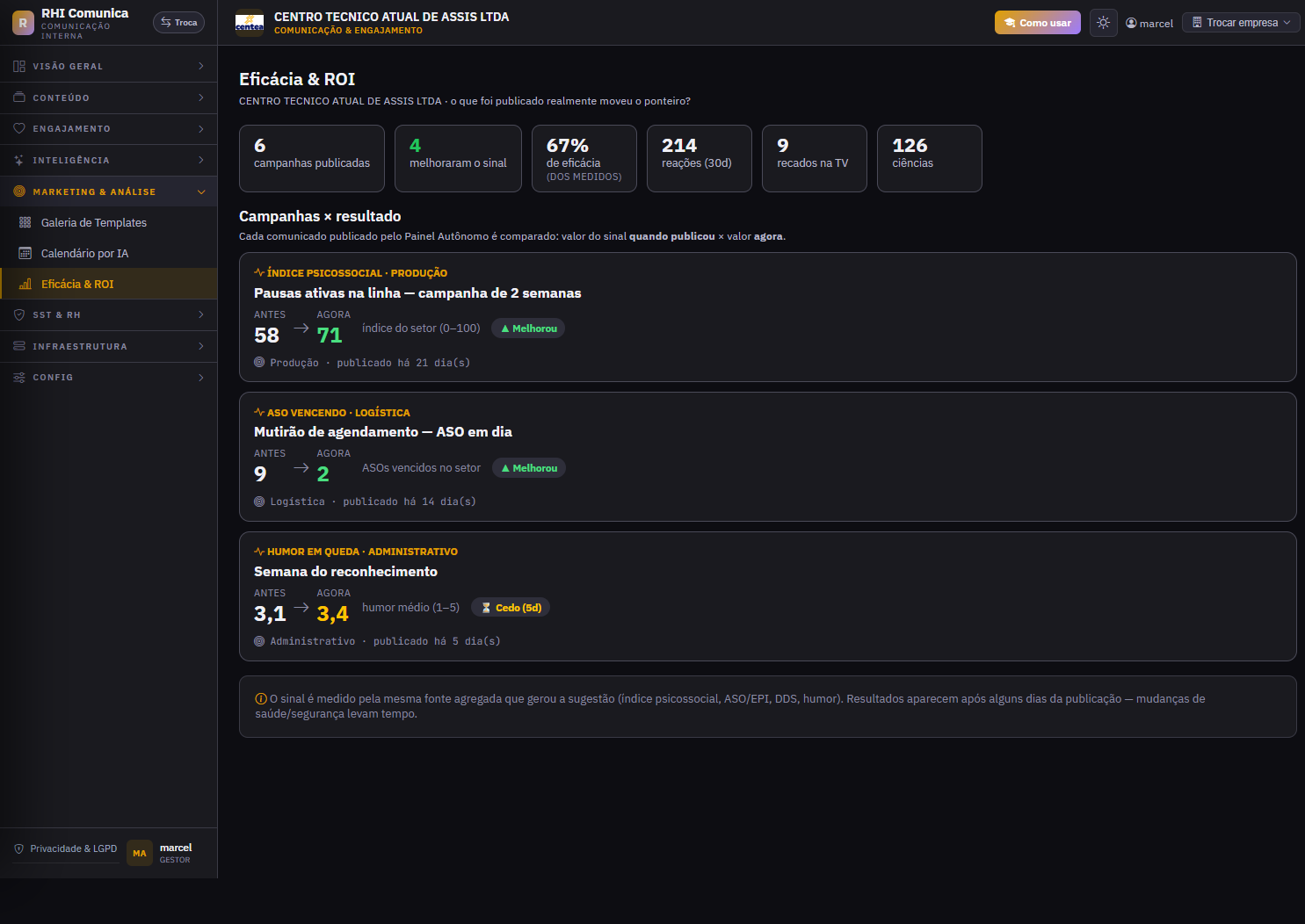Screen dimensions: 1305x924
Task: Click the 214 reações (30d) card
Action: tap(700, 158)
